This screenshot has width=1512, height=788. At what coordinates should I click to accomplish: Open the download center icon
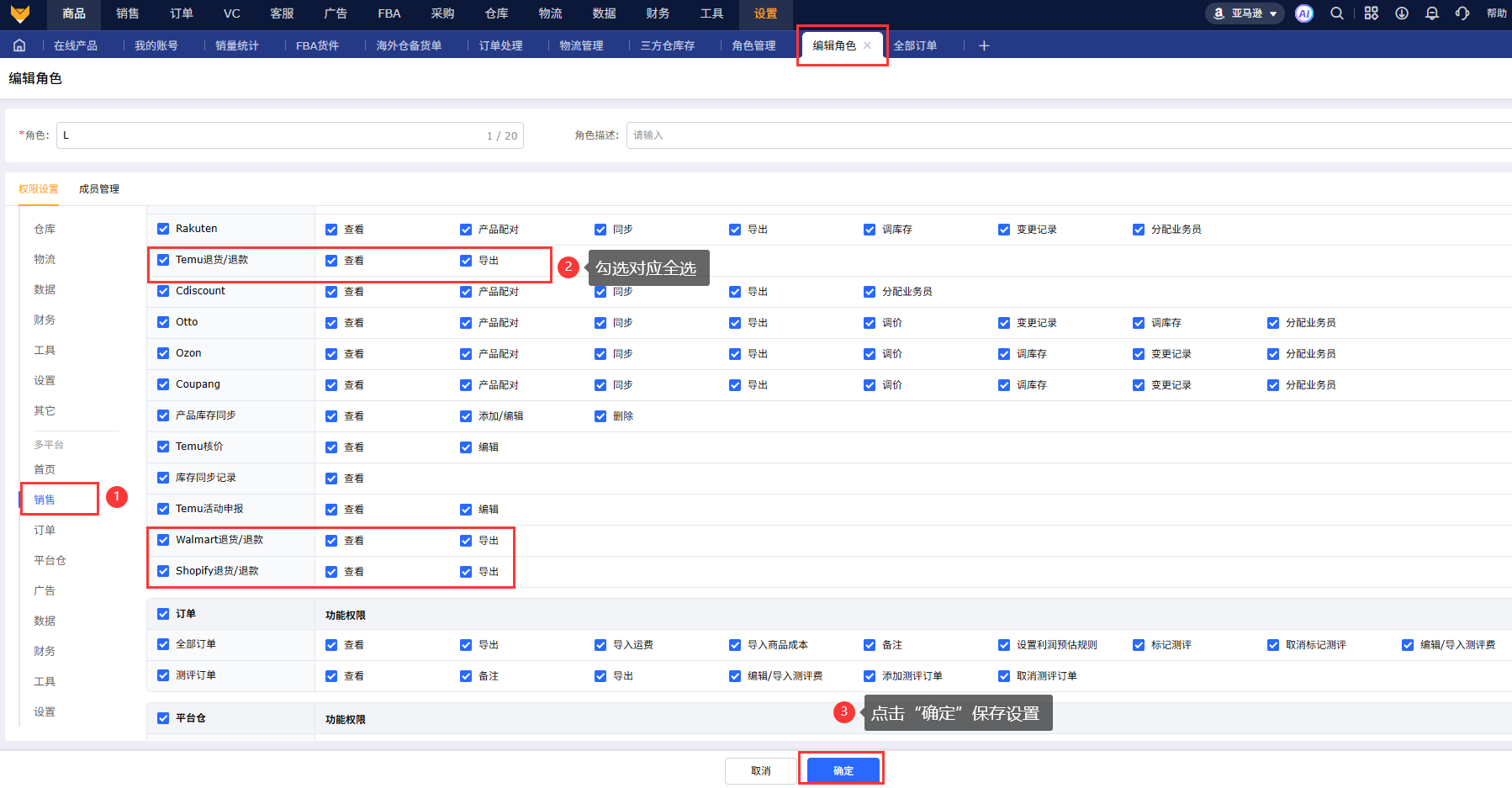[x=1402, y=13]
